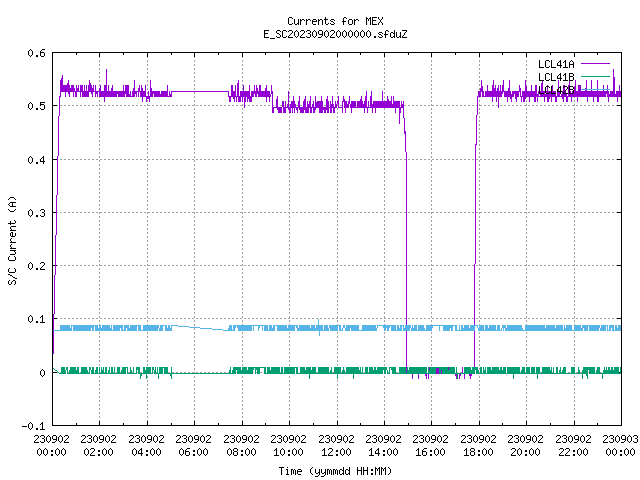Click x-axis tick 230902 00:00
640x480 pixels.
[x=51, y=445]
